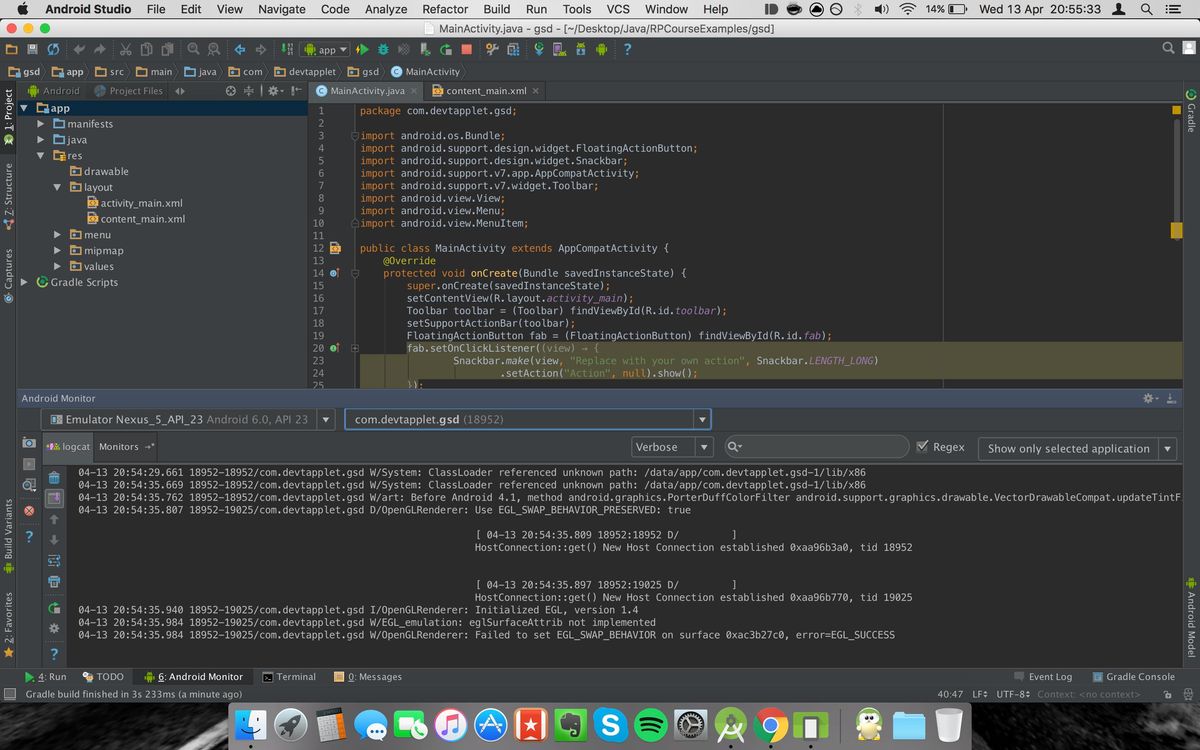This screenshot has height=750, width=1200.
Task: Click the Screen Capture camera icon
Action: click(29, 443)
